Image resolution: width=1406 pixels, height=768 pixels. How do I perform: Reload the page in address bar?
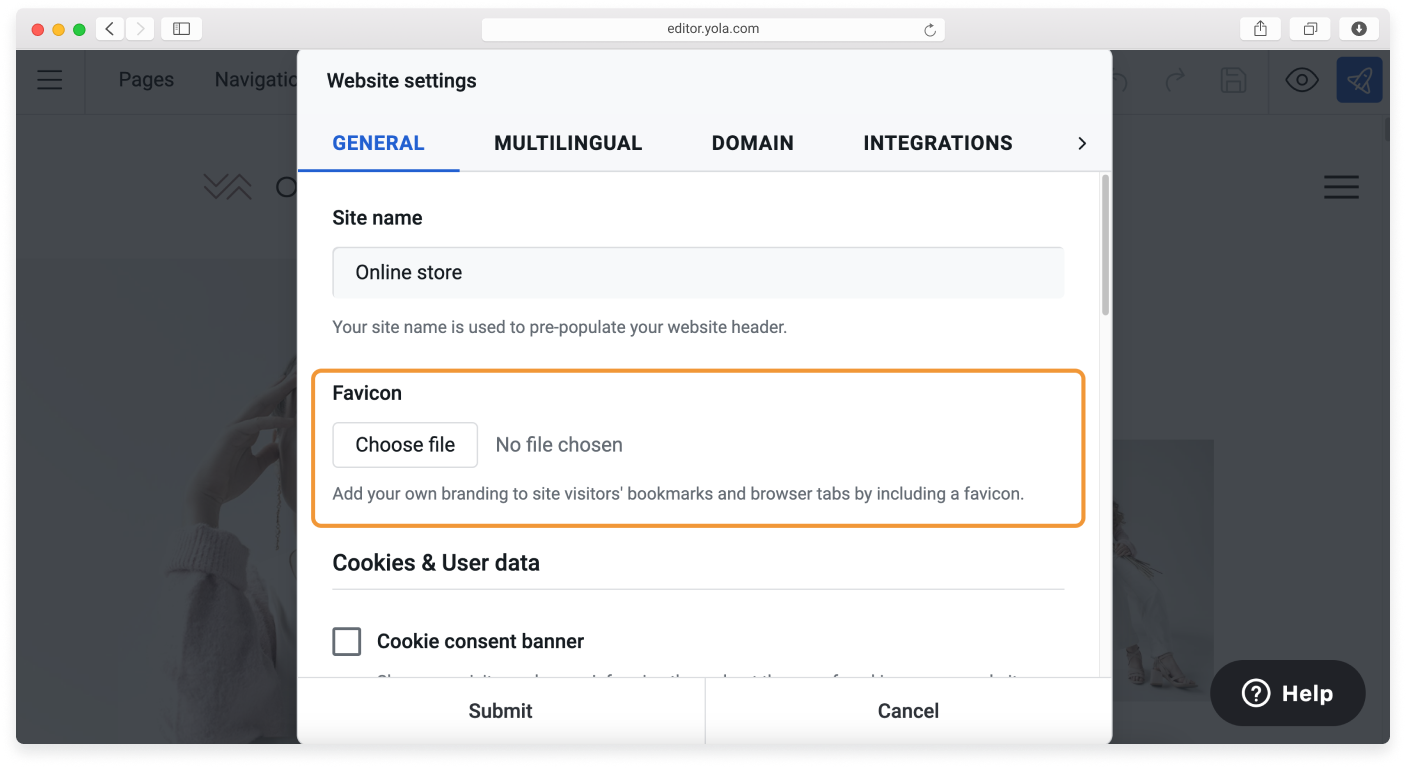point(930,30)
